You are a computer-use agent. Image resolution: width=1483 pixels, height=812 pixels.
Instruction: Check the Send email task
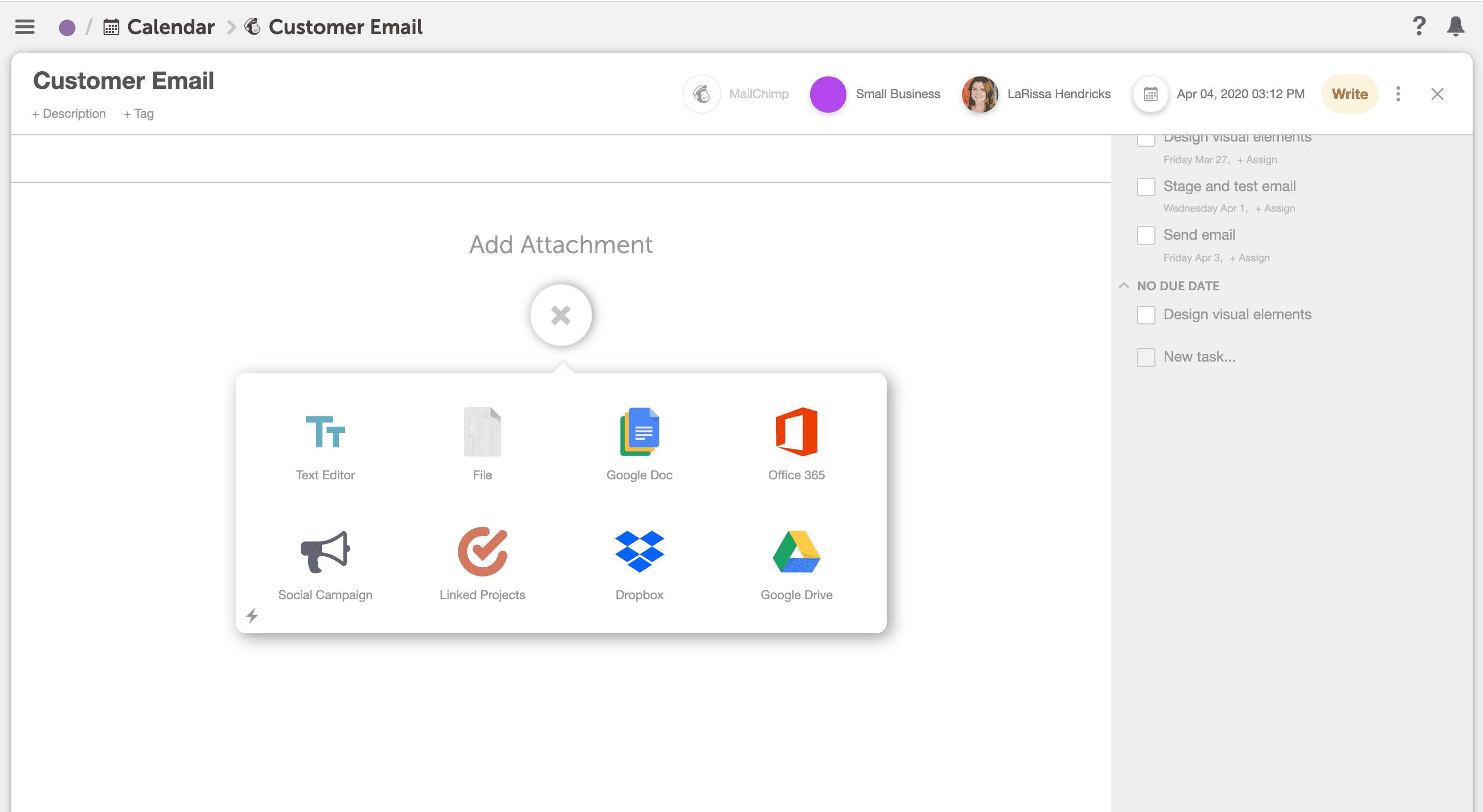click(1146, 236)
